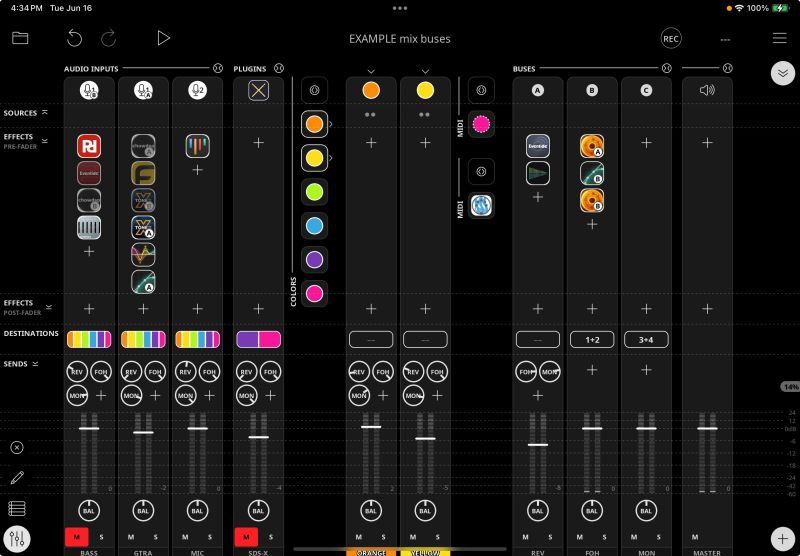The height and width of the screenshot is (556, 800).
Task: Open the blue MIDI plugin icon
Action: coord(481,205)
